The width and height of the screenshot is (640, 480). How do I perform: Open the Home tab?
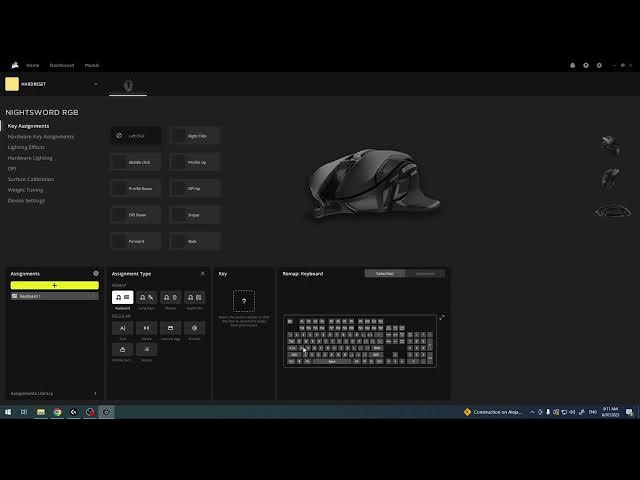(33, 65)
